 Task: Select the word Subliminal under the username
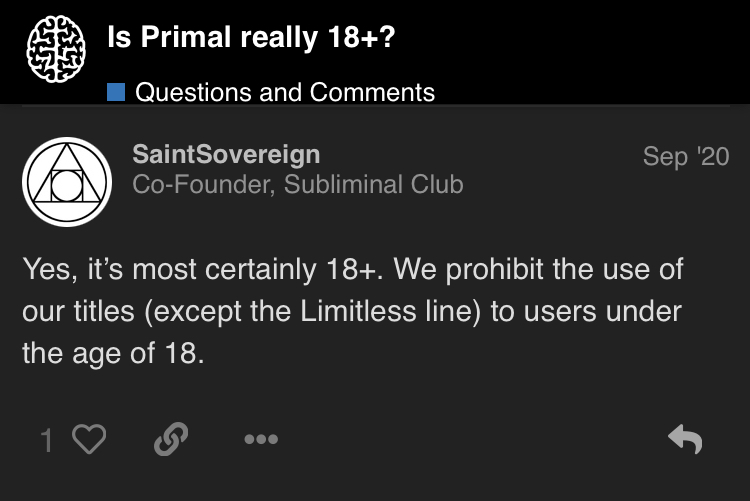tap(343, 185)
